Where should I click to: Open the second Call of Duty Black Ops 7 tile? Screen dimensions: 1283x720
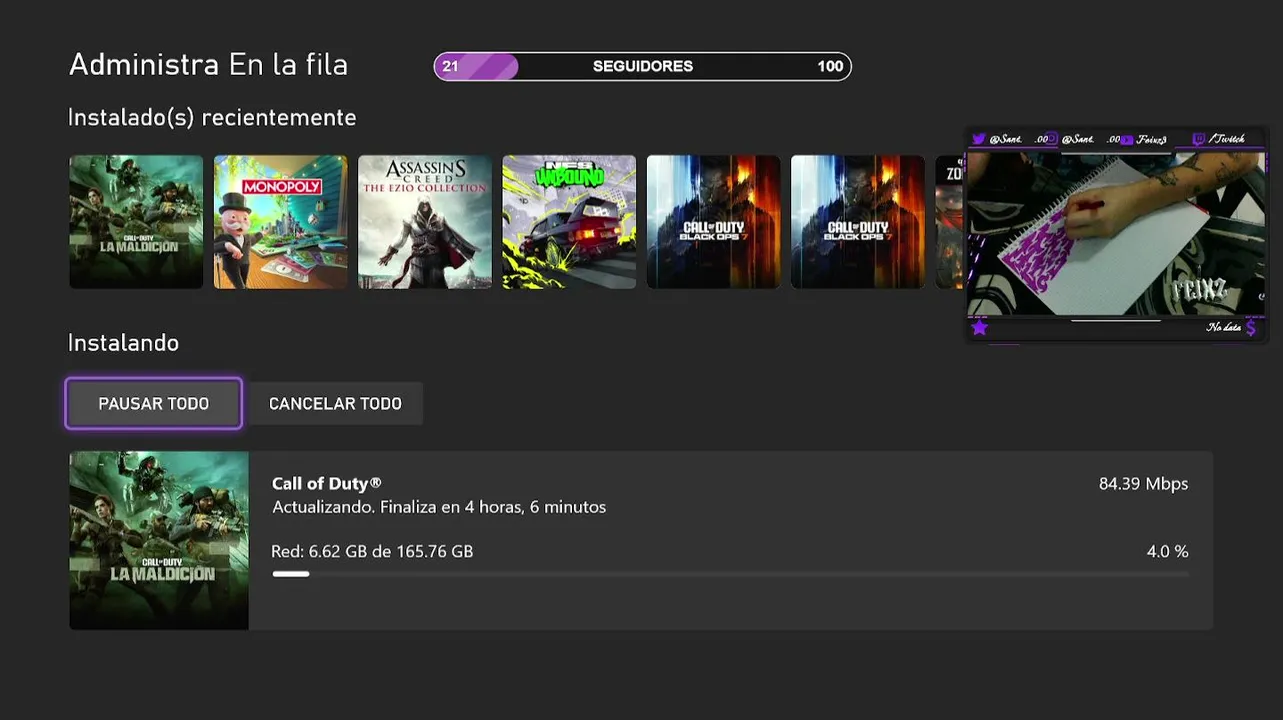858,221
